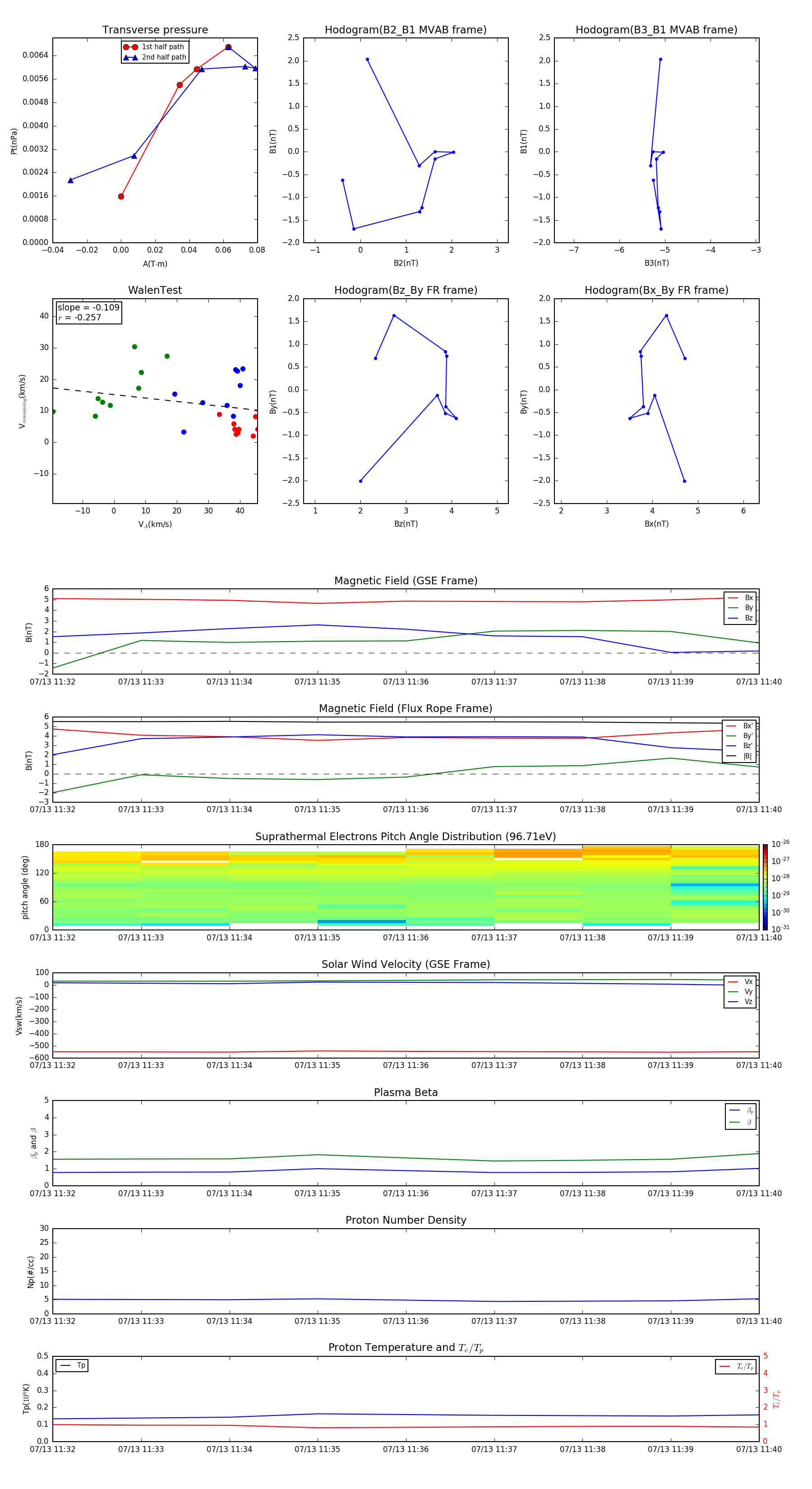Select the |B| legend entry
Viewport: 812px width, 1489px height.
[x=740, y=756]
